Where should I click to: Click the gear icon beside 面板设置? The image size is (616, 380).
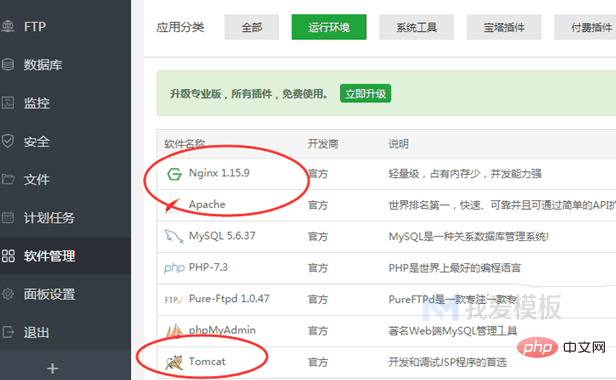point(7,294)
